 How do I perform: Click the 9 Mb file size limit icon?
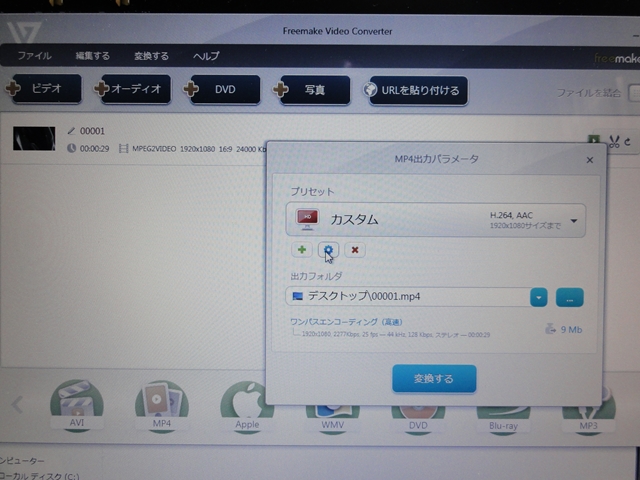[551, 329]
